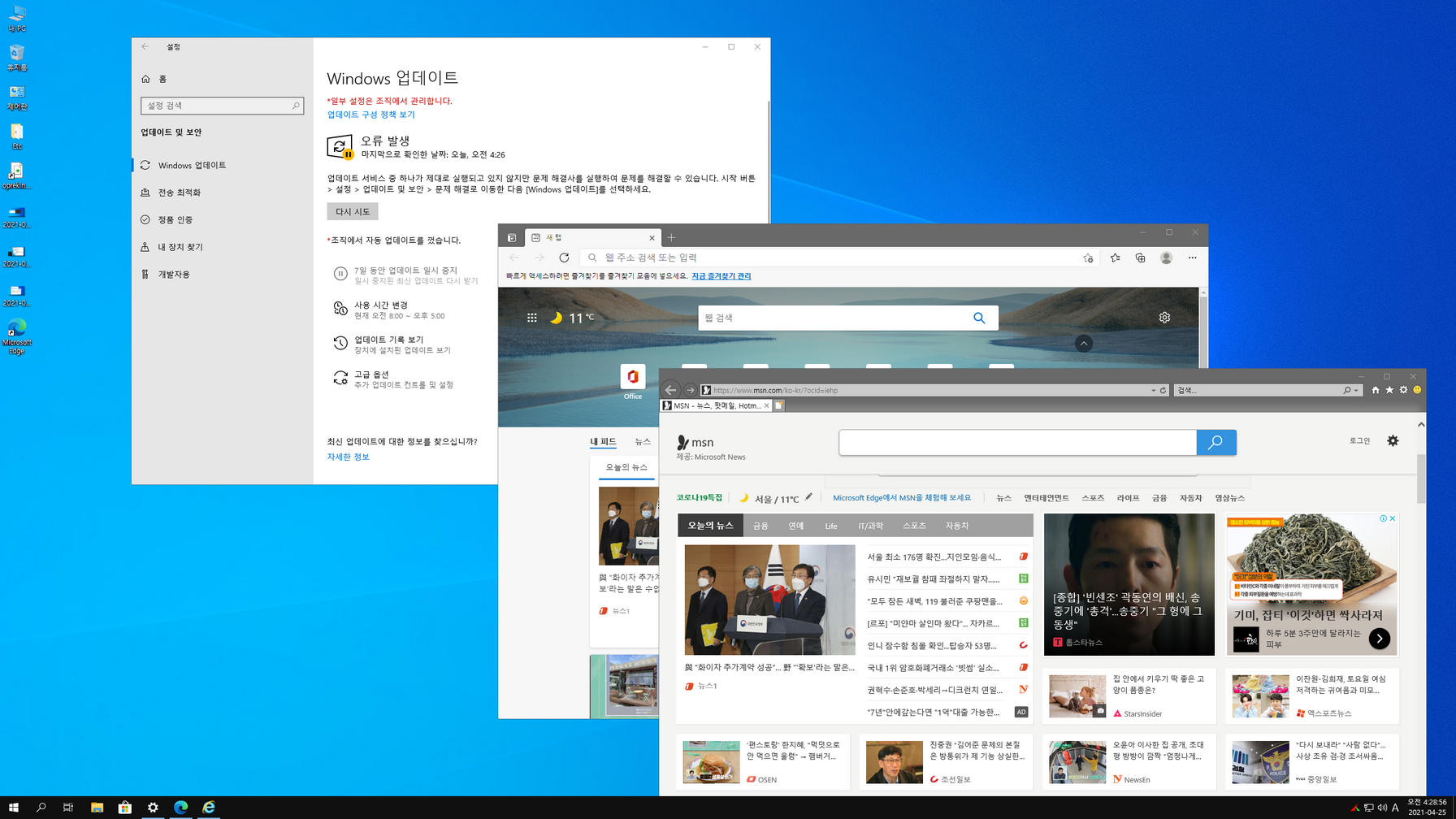Open Microsoft Store from taskbar
The width and height of the screenshot is (1456, 819).
(124, 807)
